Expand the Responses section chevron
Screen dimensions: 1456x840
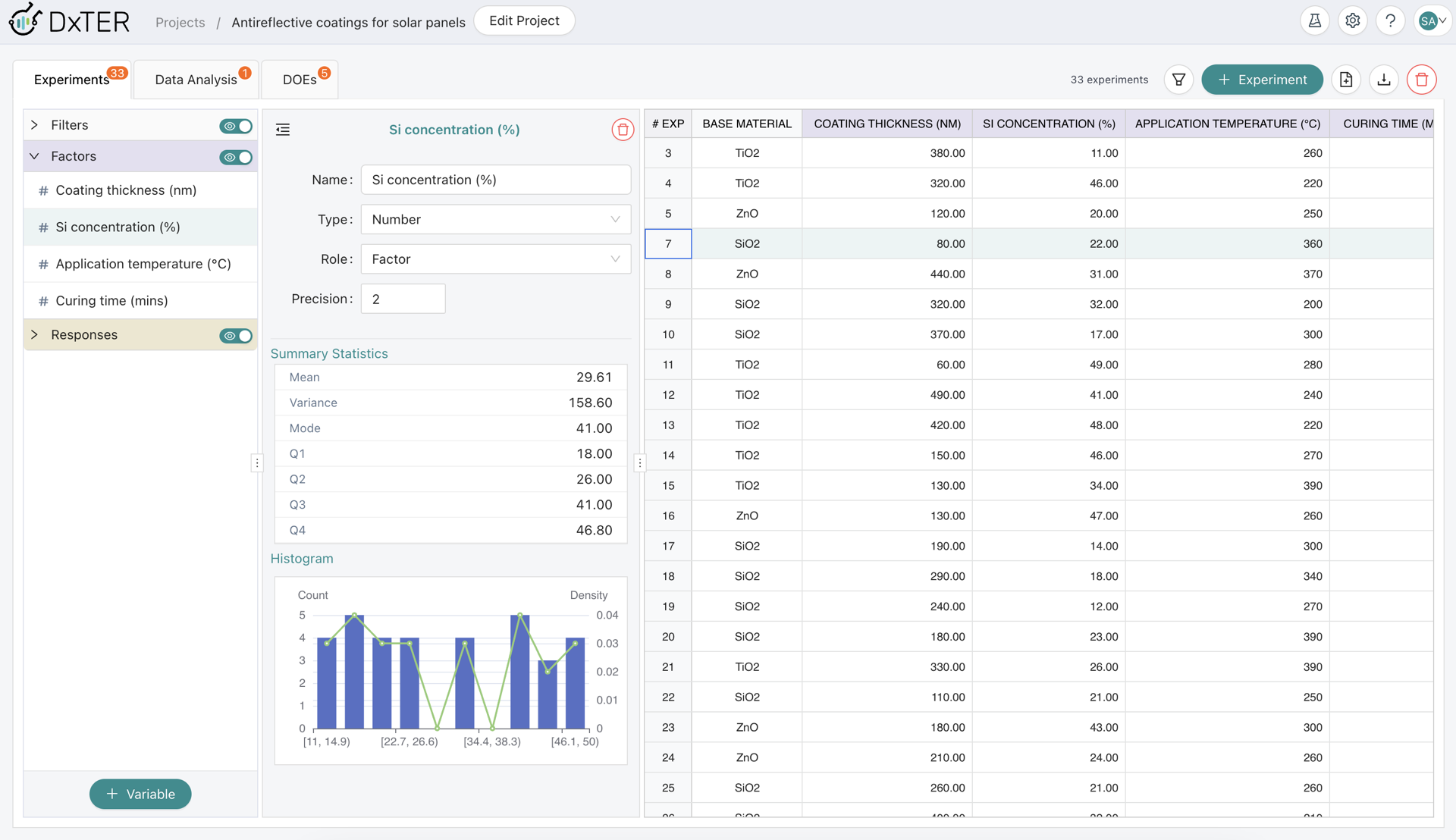pyautogui.click(x=35, y=334)
